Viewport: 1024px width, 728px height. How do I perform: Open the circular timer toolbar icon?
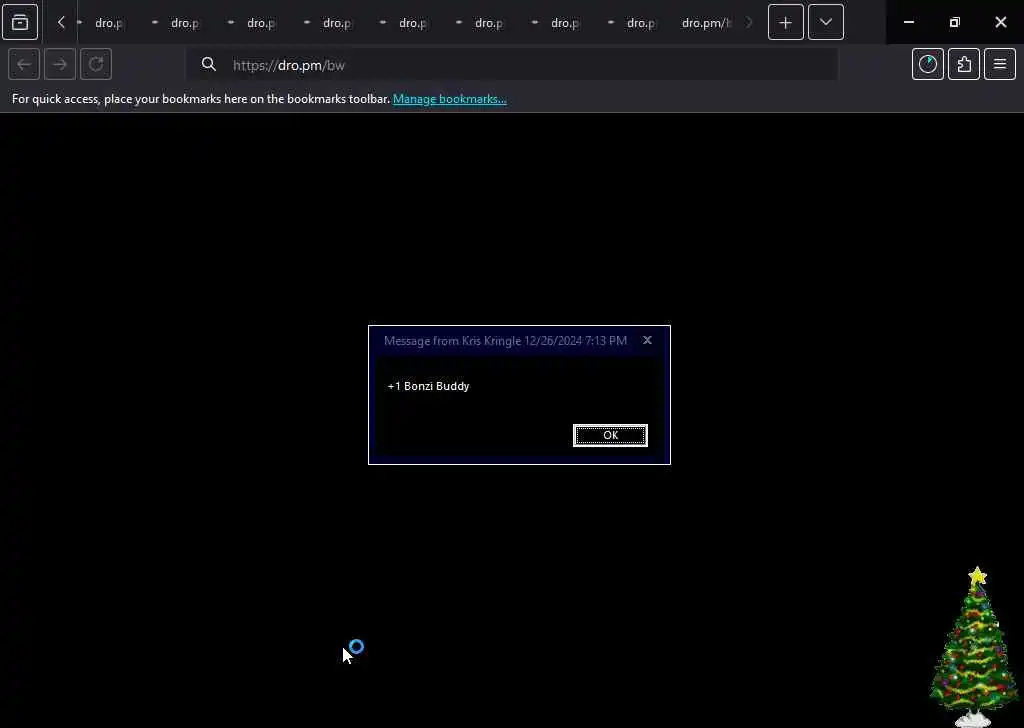pos(927,64)
